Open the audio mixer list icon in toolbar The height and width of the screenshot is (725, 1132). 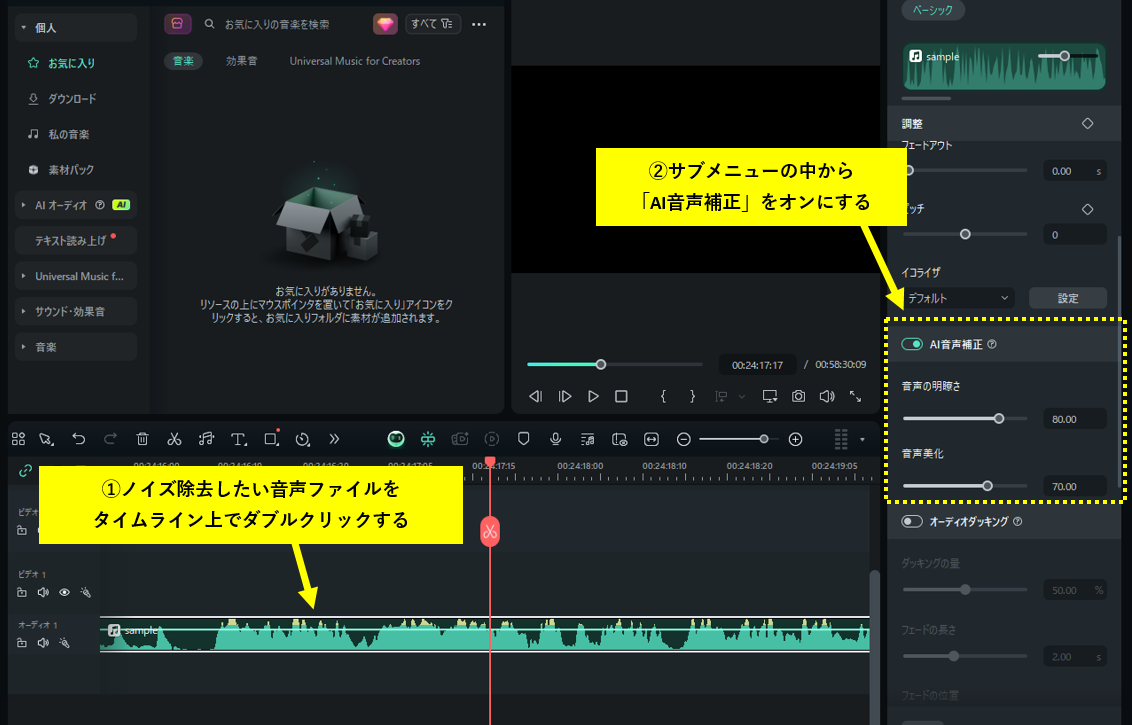pos(588,439)
